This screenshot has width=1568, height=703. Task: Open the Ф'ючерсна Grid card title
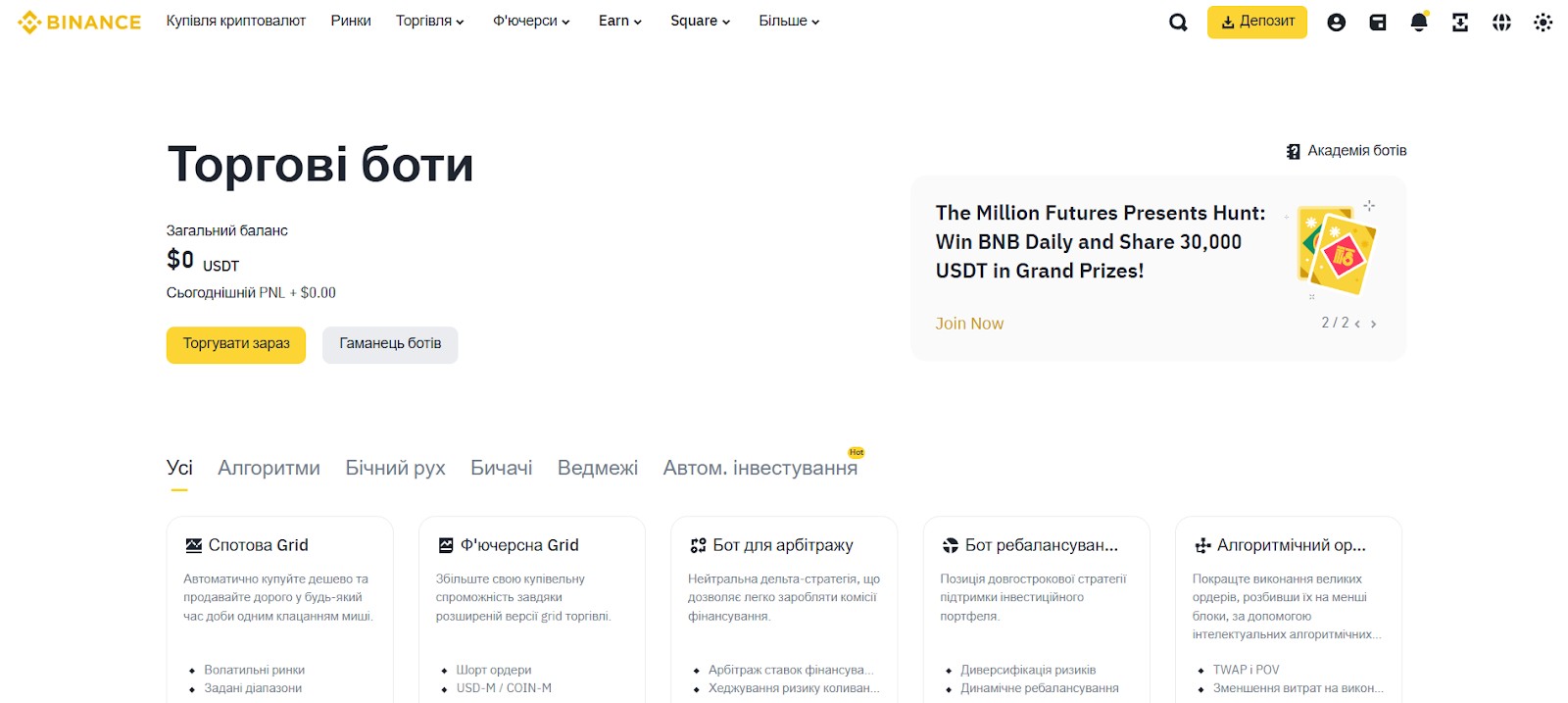coord(519,545)
